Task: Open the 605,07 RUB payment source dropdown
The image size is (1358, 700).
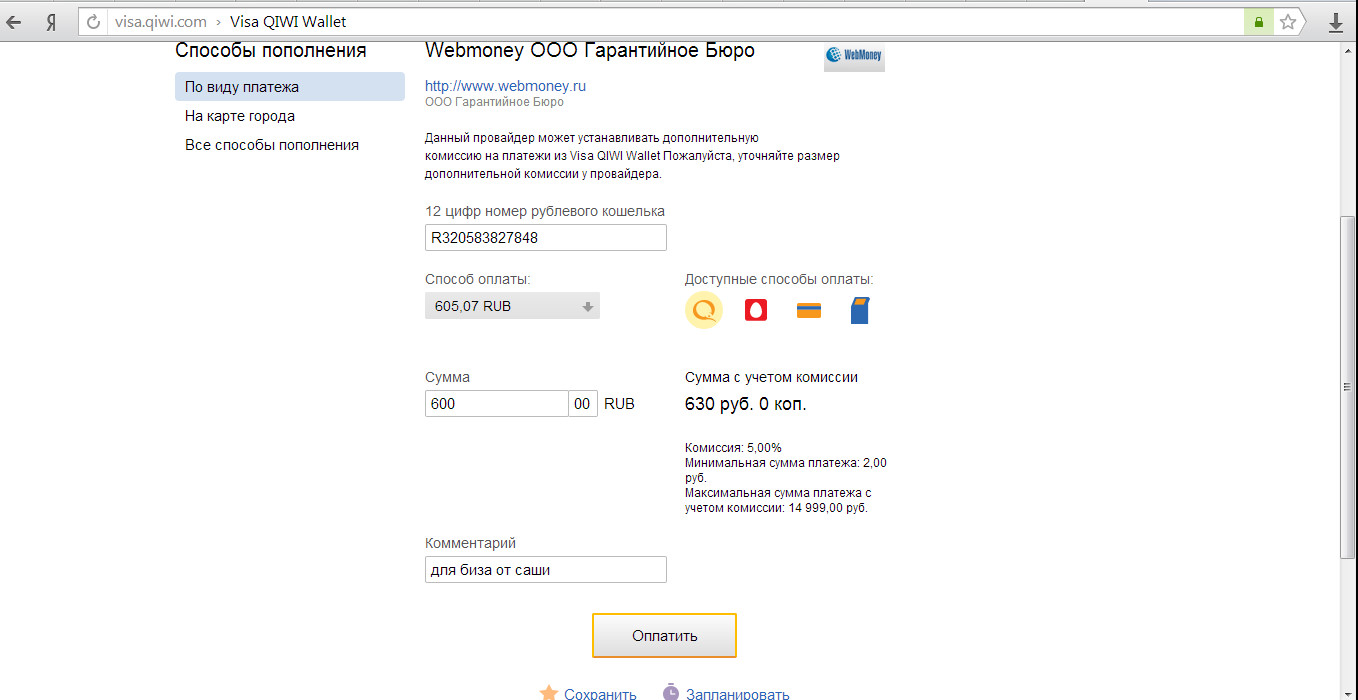Action: 512,306
